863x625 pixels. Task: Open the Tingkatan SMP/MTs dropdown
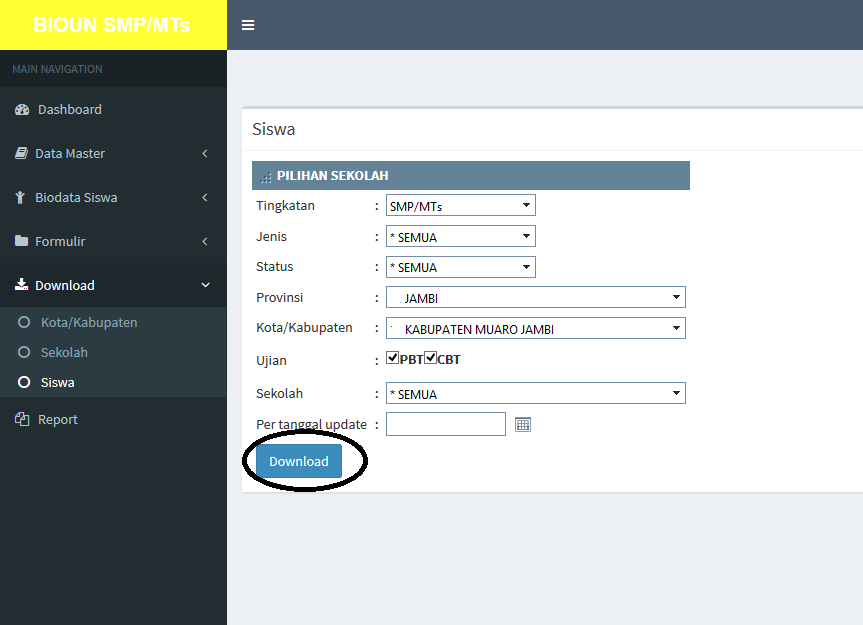click(461, 205)
